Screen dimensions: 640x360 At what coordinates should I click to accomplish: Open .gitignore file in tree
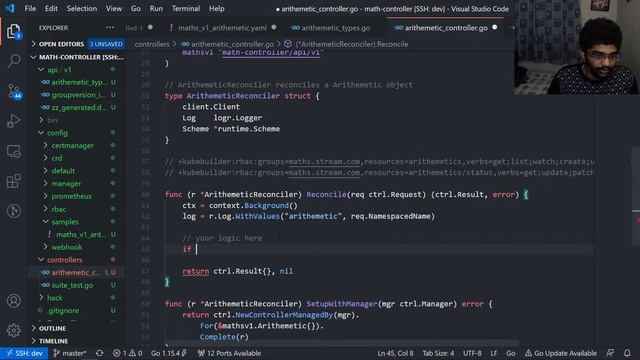63,310
